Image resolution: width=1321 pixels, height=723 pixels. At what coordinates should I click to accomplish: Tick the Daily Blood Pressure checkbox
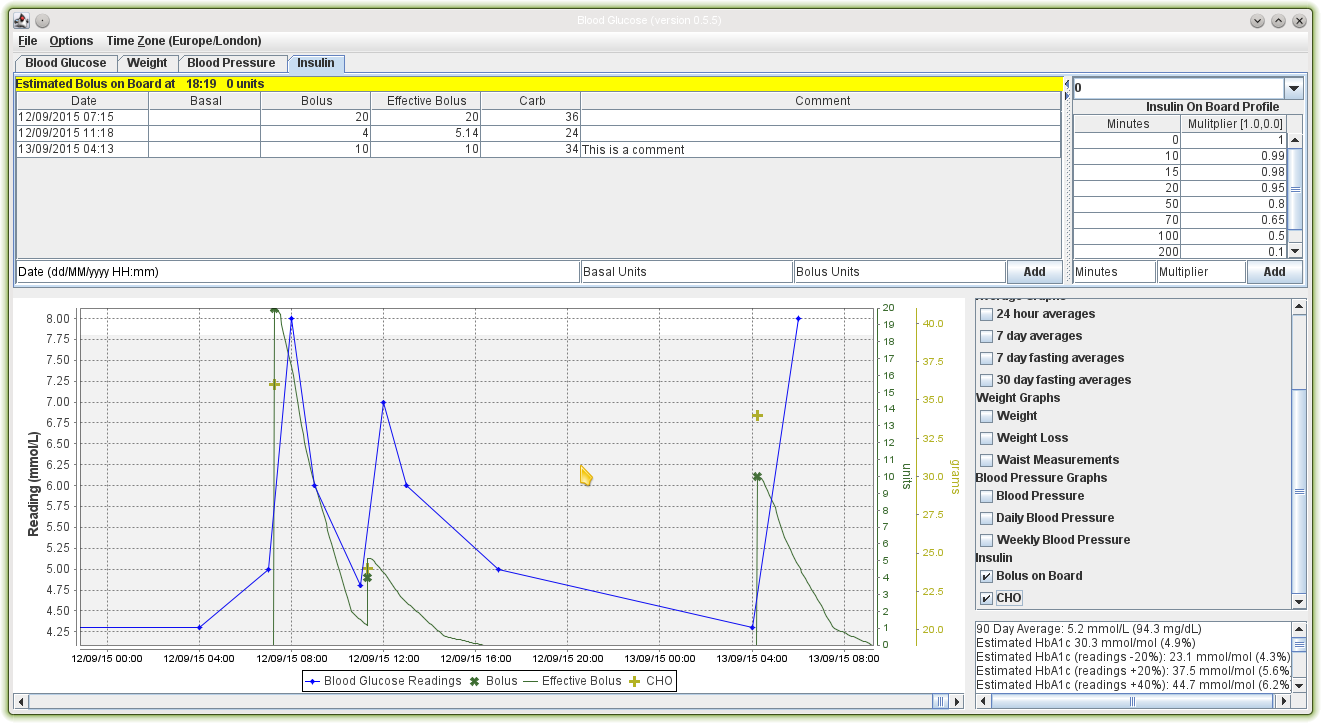pyautogui.click(x=987, y=518)
